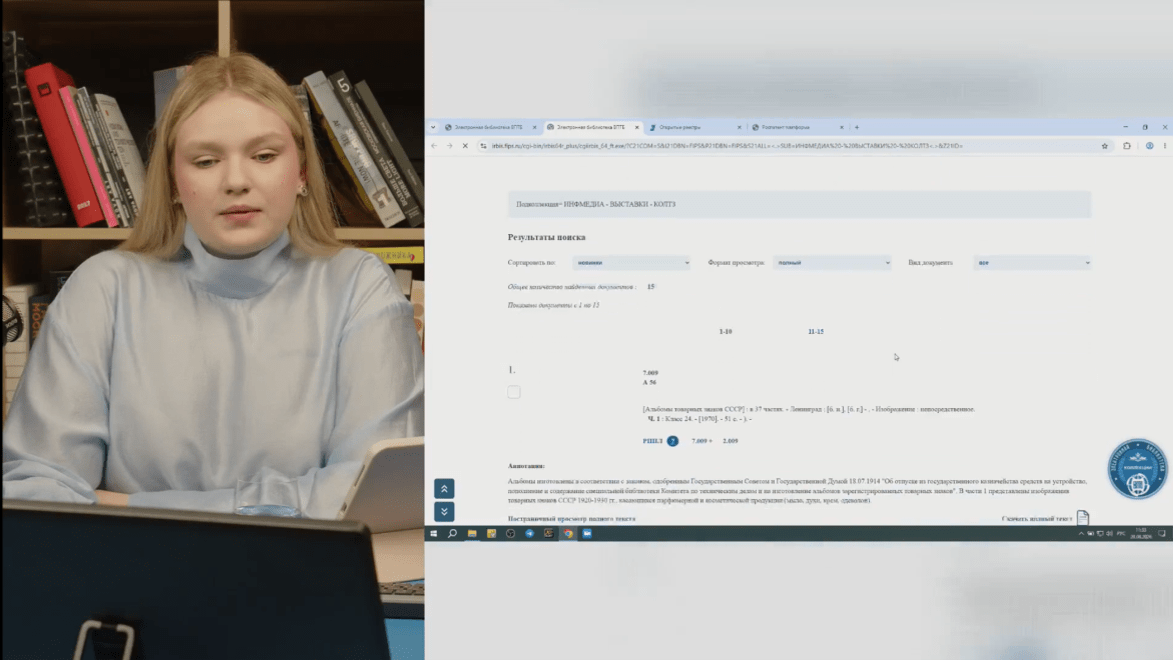Image resolution: width=1173 pixels, height=660 pixels.
Task: Open Chrome from the taskbar
Action: [568, 534]
